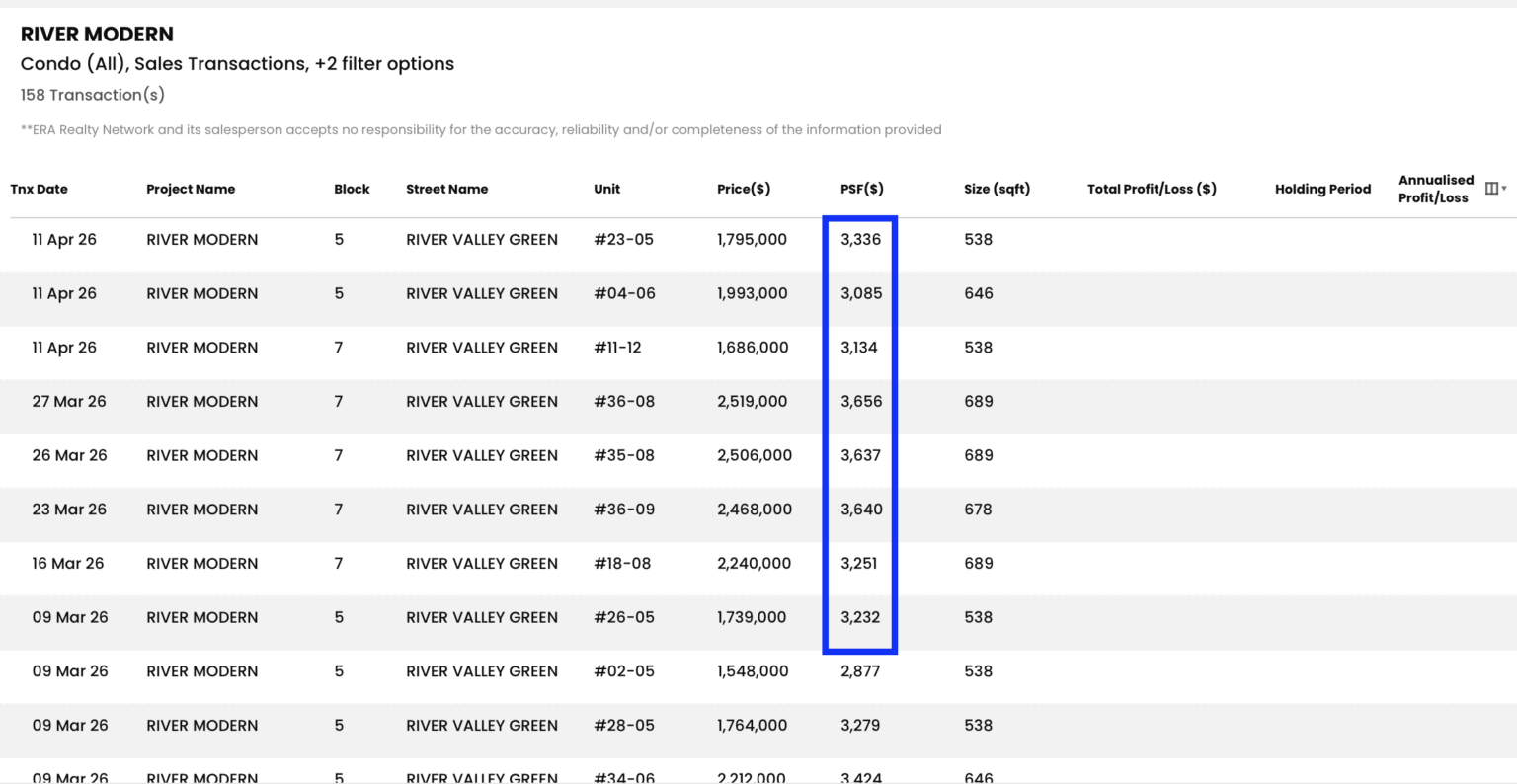The width and height of the screenshot is (1517, 784).
Task: Sort by PSF($) column header
Action: (862, 189)
